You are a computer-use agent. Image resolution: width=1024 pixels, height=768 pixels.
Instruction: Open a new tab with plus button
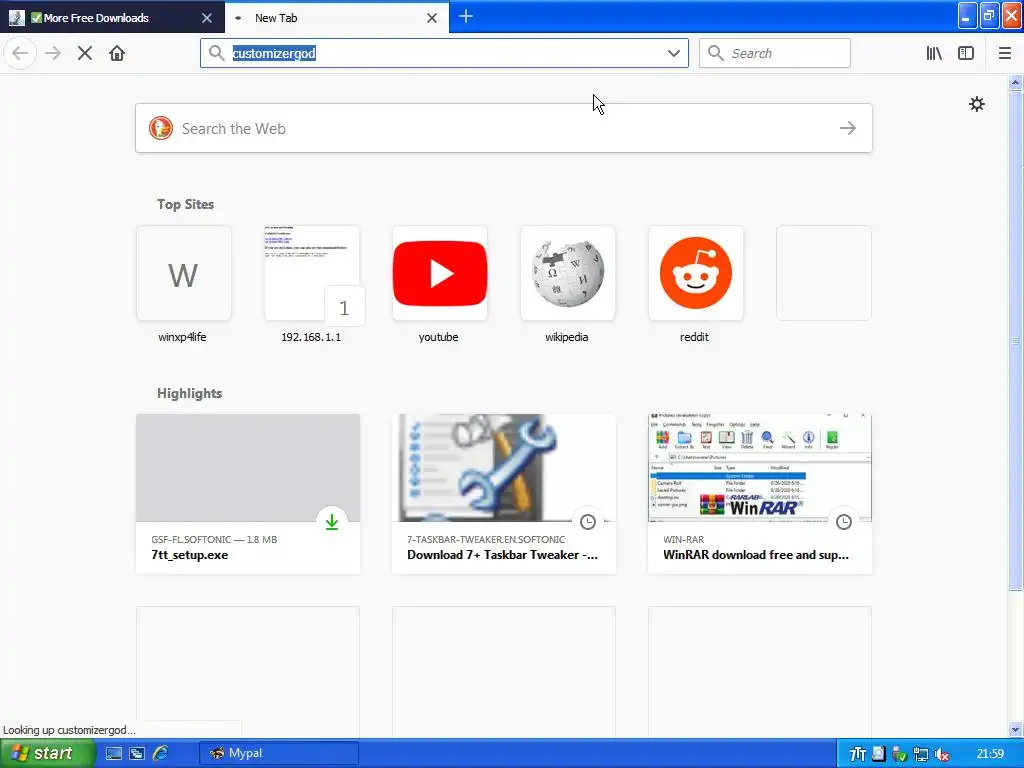(466, 17)
